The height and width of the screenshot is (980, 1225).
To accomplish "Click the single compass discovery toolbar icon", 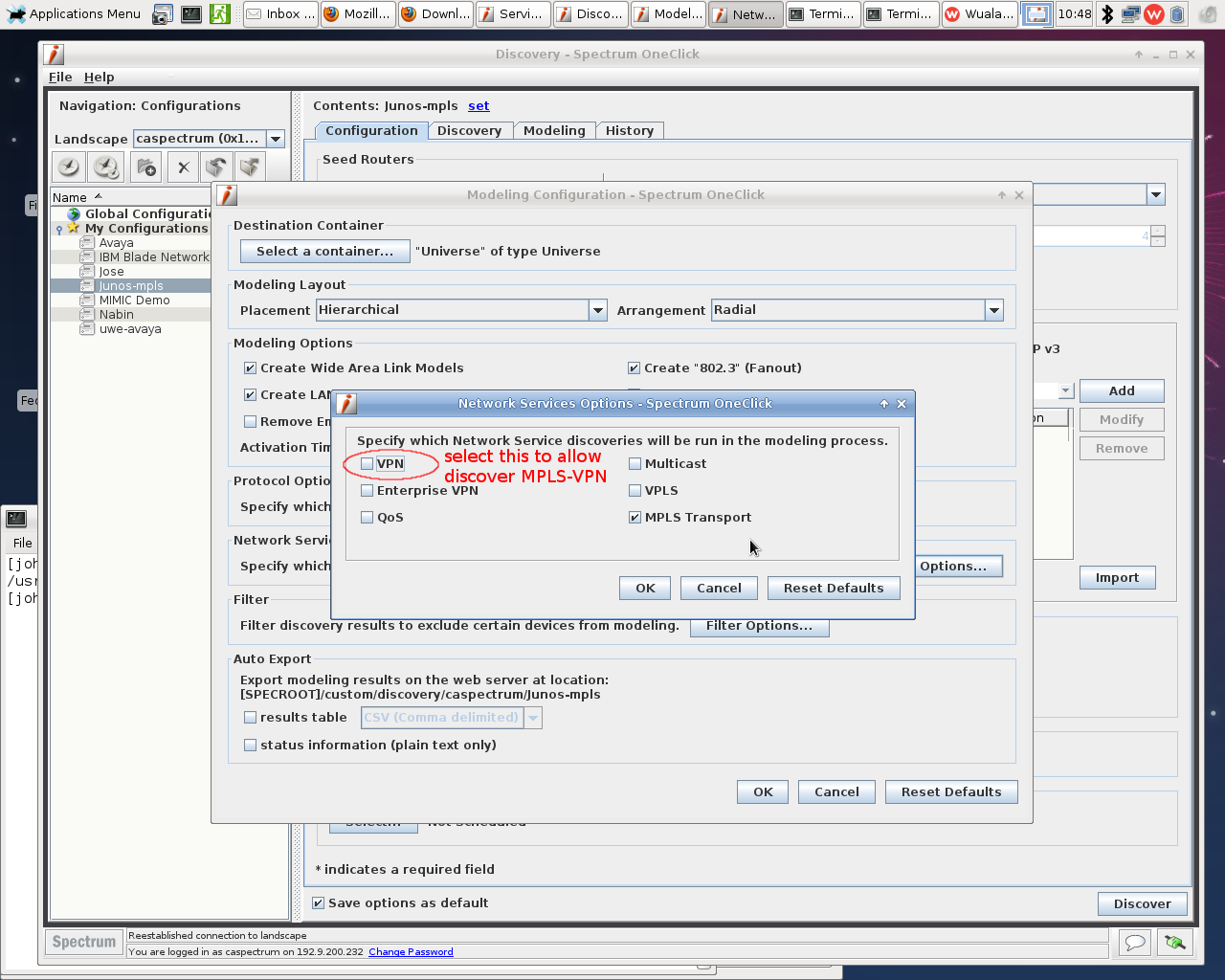I will tap(69, 167).
